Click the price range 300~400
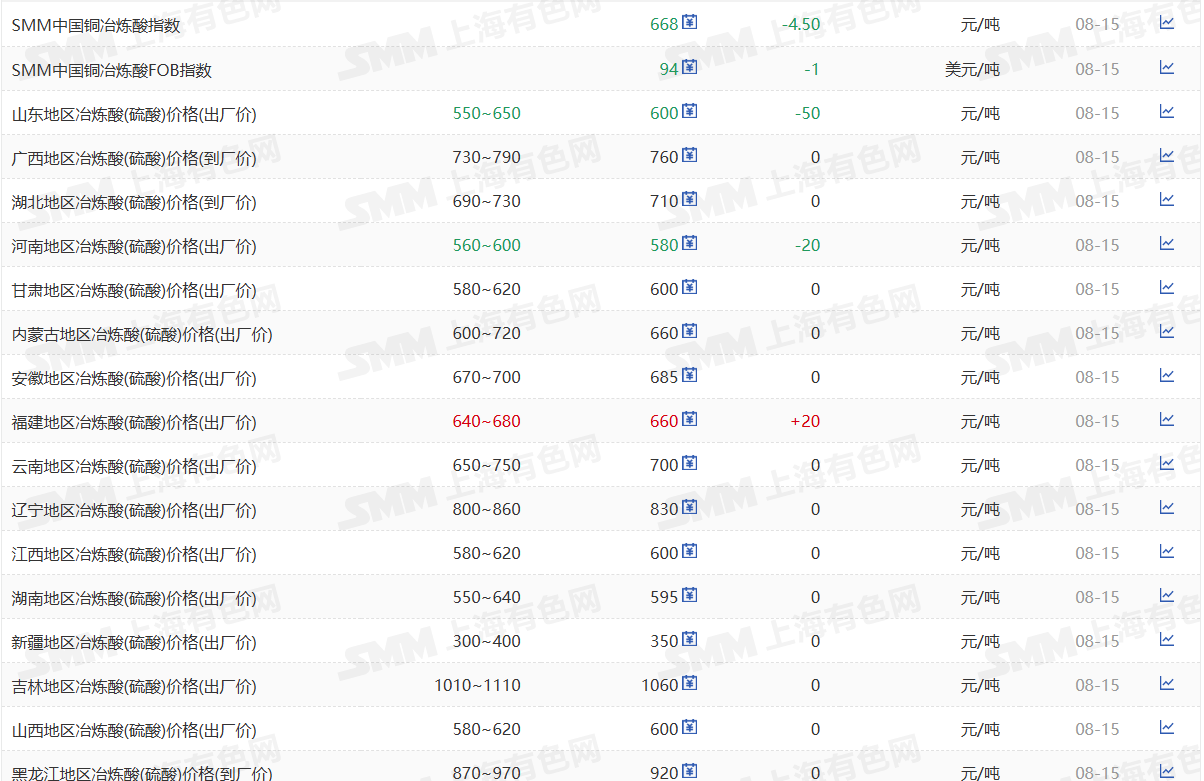Screen dimensions: 1204x781 [487, 641]
